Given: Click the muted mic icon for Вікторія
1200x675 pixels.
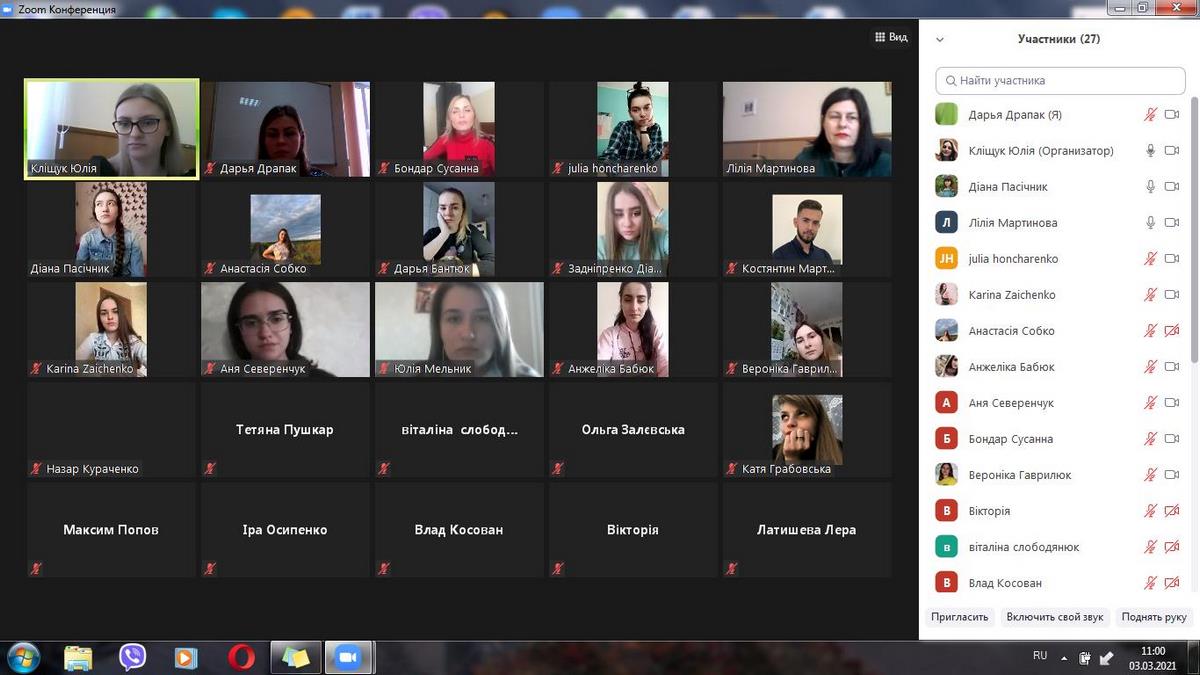Looking at the screenshot, I should pyautogui.click(x=1151, y=511).
